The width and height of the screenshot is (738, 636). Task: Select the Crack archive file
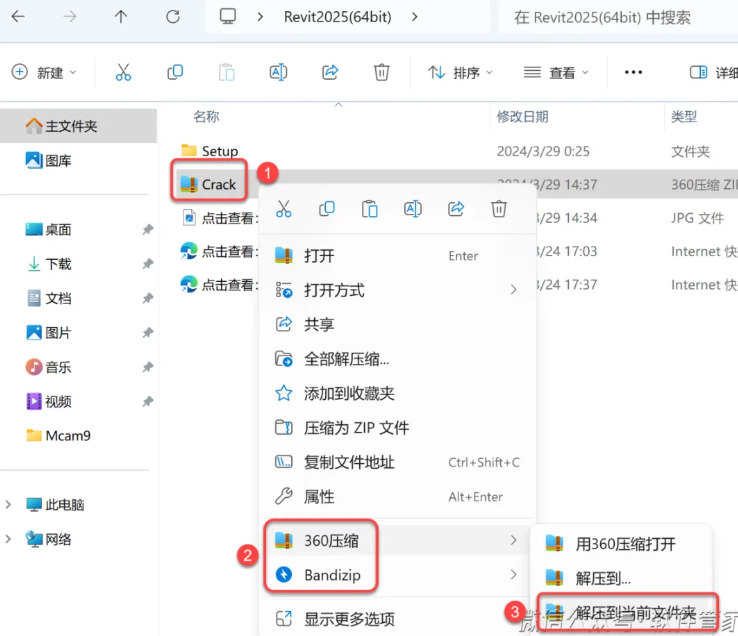209,184
